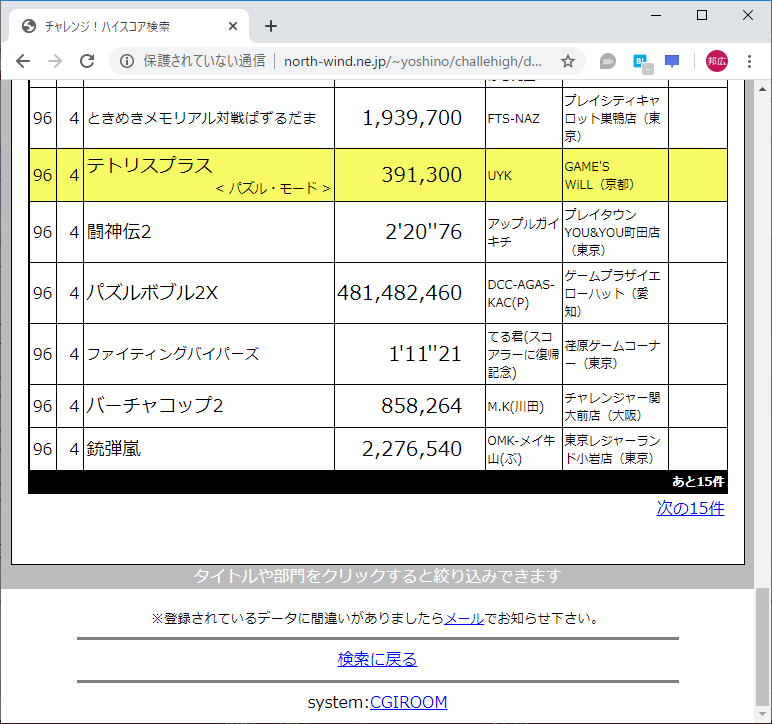Image resolution: width=772 pixels, height=724 pixels.
Task: Filter by title 闘神伝2
Action: click(x=119, y=231)
